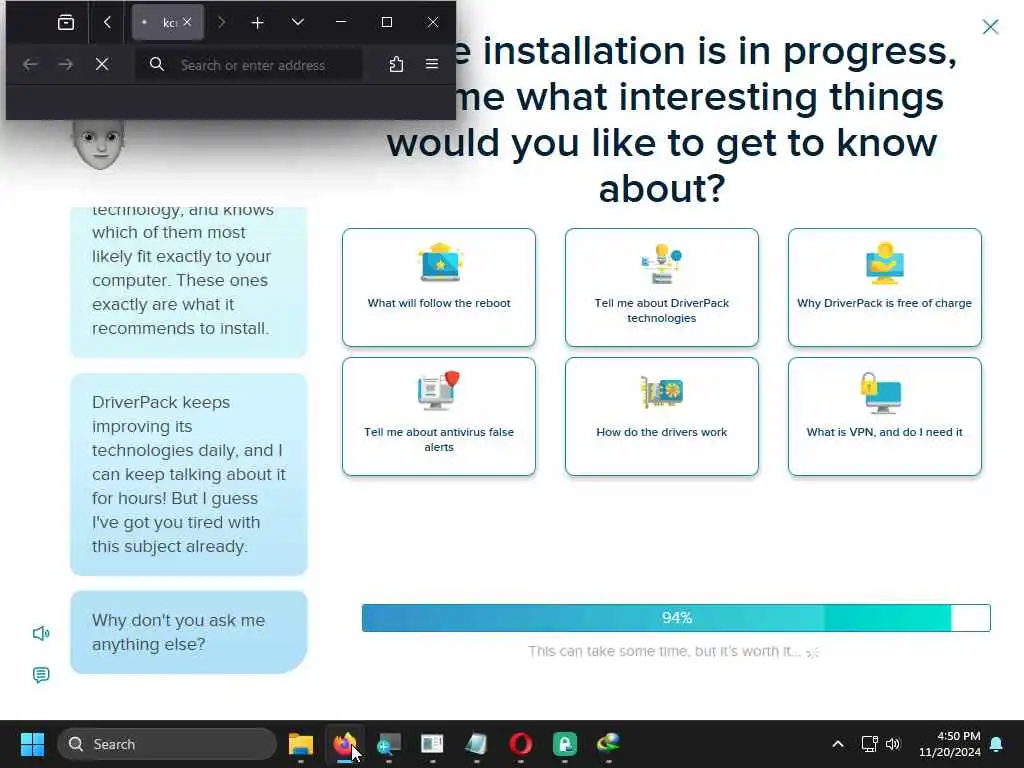Open the Firefox View icon in the browser

66,23
